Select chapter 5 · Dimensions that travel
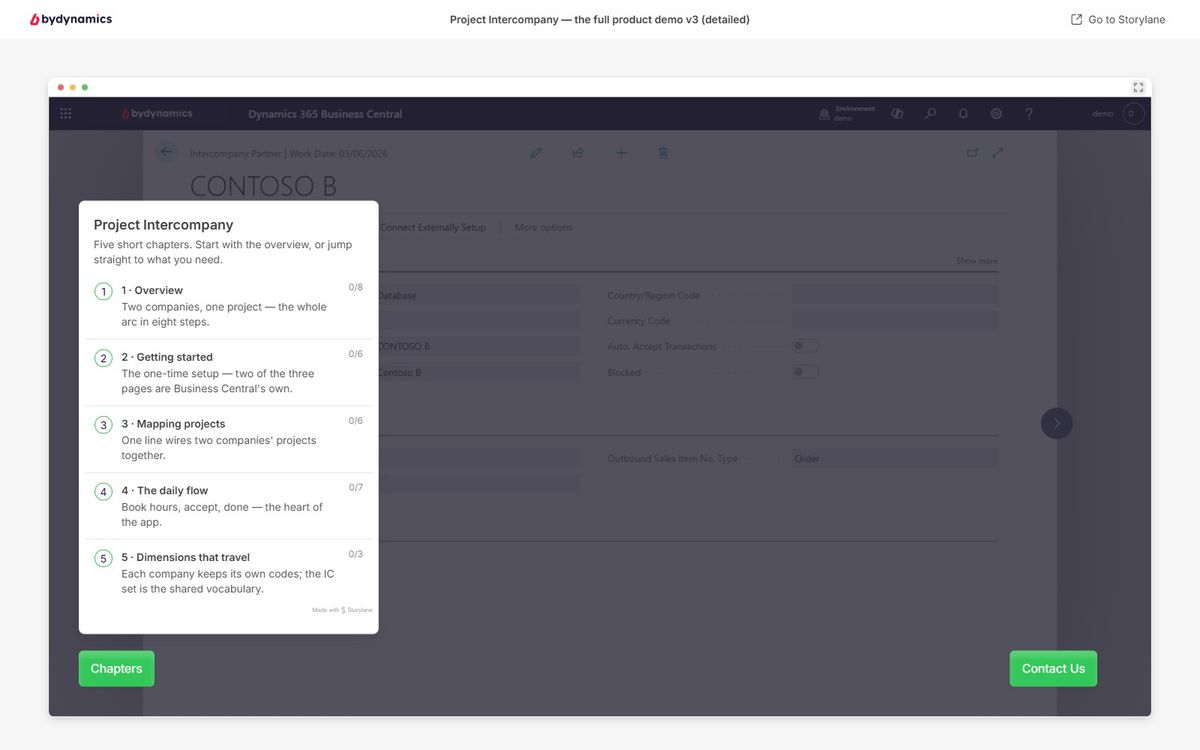Screen dimensions: 1200x750 pos(229,573)
